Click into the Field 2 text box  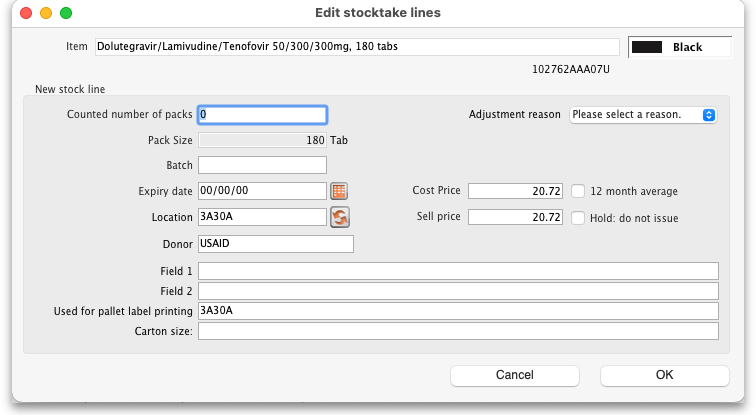(458, 291)
